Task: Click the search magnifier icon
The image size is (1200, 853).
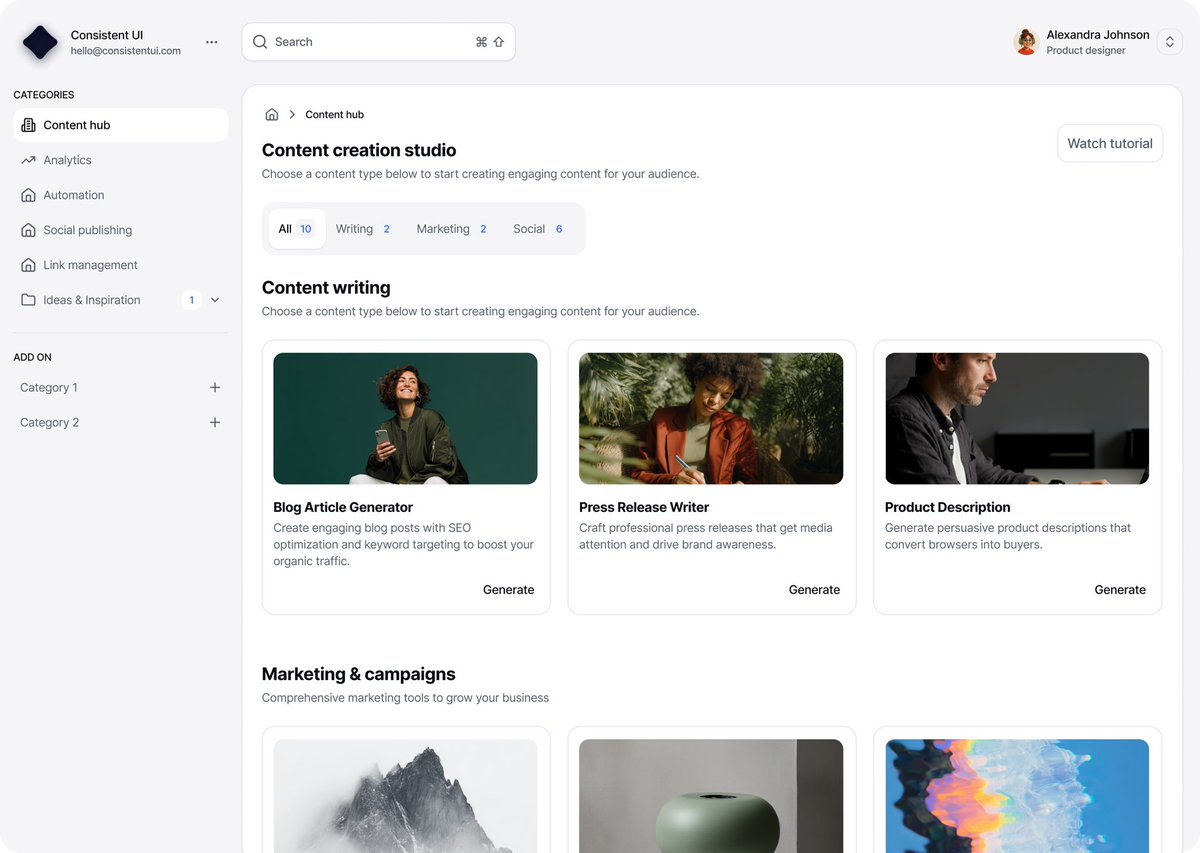Action: (x=260, y=42)
